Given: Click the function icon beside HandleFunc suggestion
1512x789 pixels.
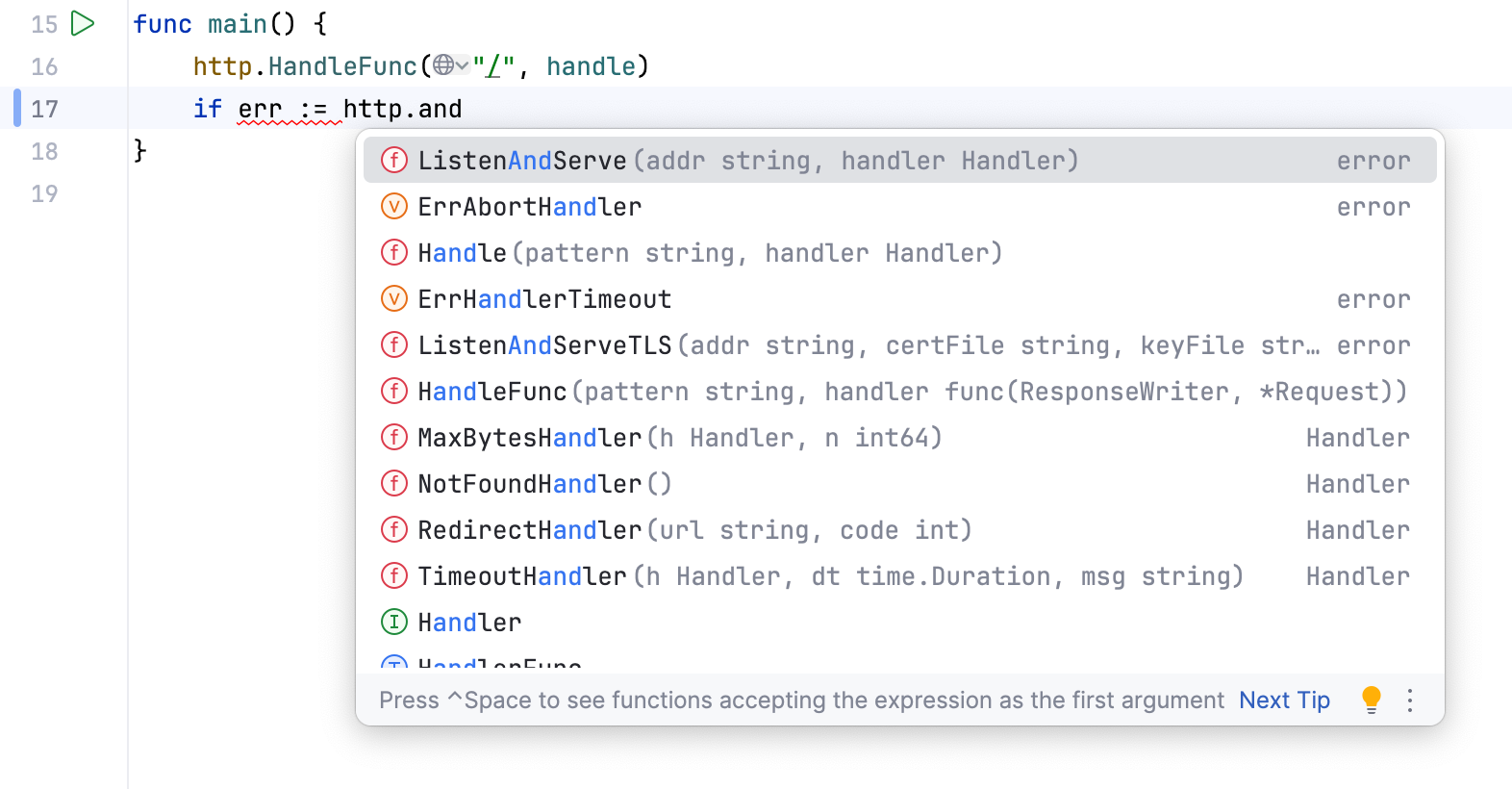Looking at the screenshot, I should coord(393,391).
